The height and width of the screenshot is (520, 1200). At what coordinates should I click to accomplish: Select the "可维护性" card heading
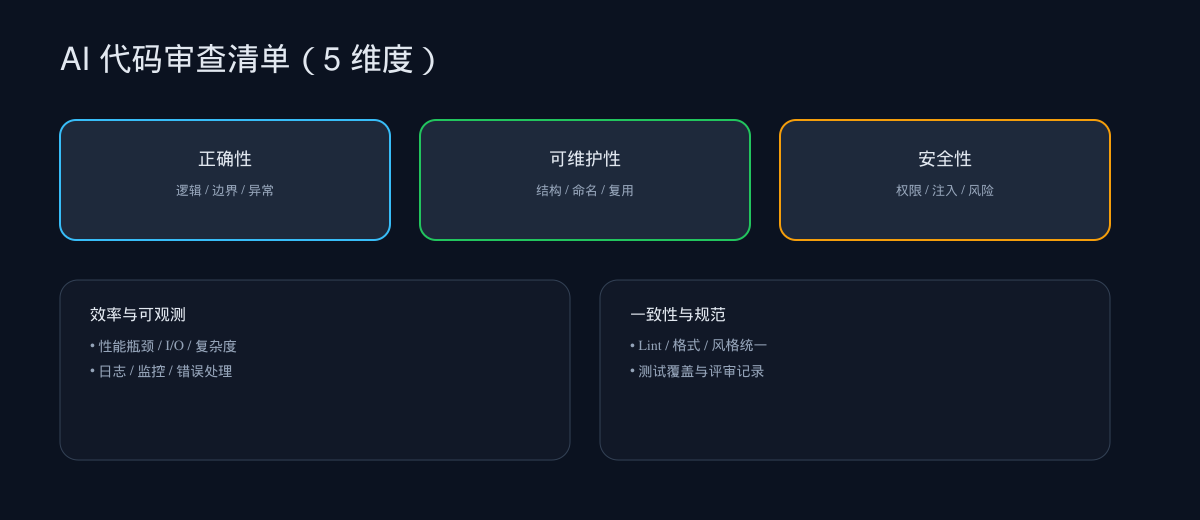click(585, 159)
